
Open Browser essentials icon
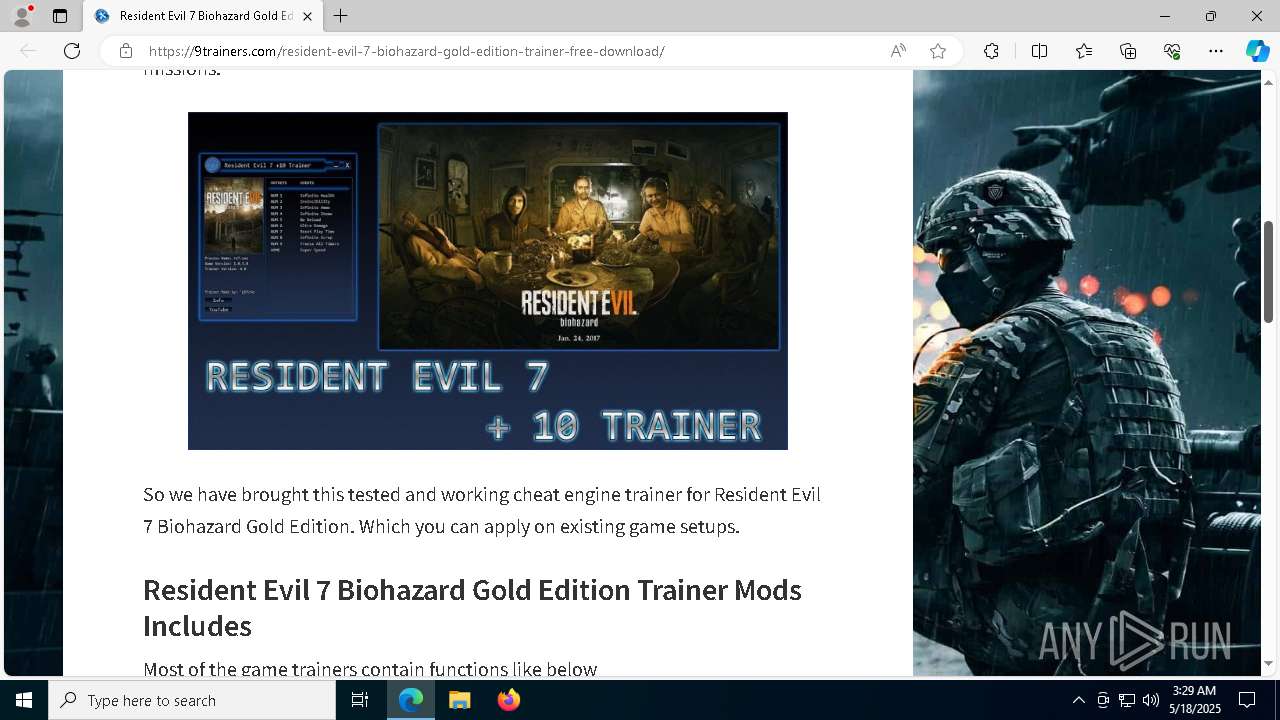click(1172, 51)
